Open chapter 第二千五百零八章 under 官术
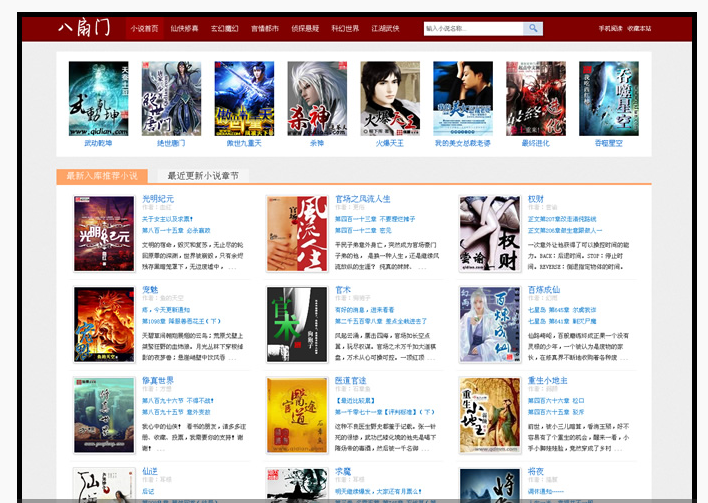 pyautogui.click(x=381, y=321)
